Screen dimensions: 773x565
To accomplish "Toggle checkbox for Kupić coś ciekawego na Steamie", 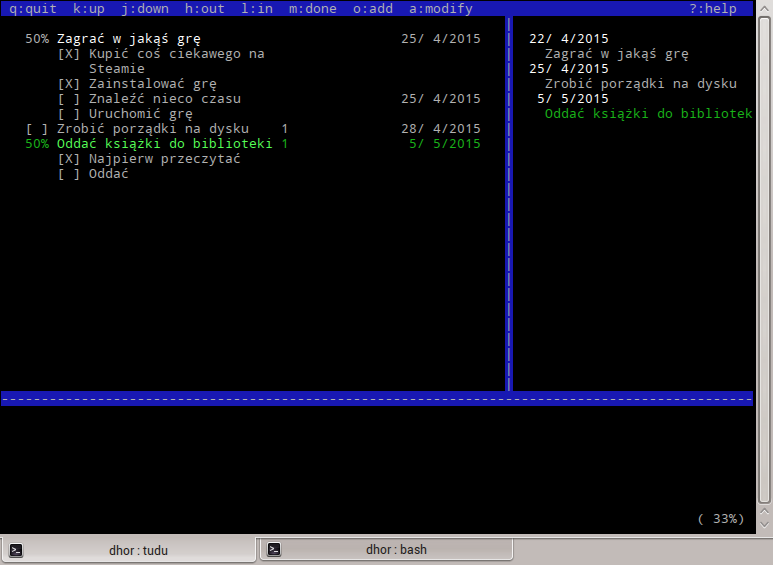I will tap(69, 54).
